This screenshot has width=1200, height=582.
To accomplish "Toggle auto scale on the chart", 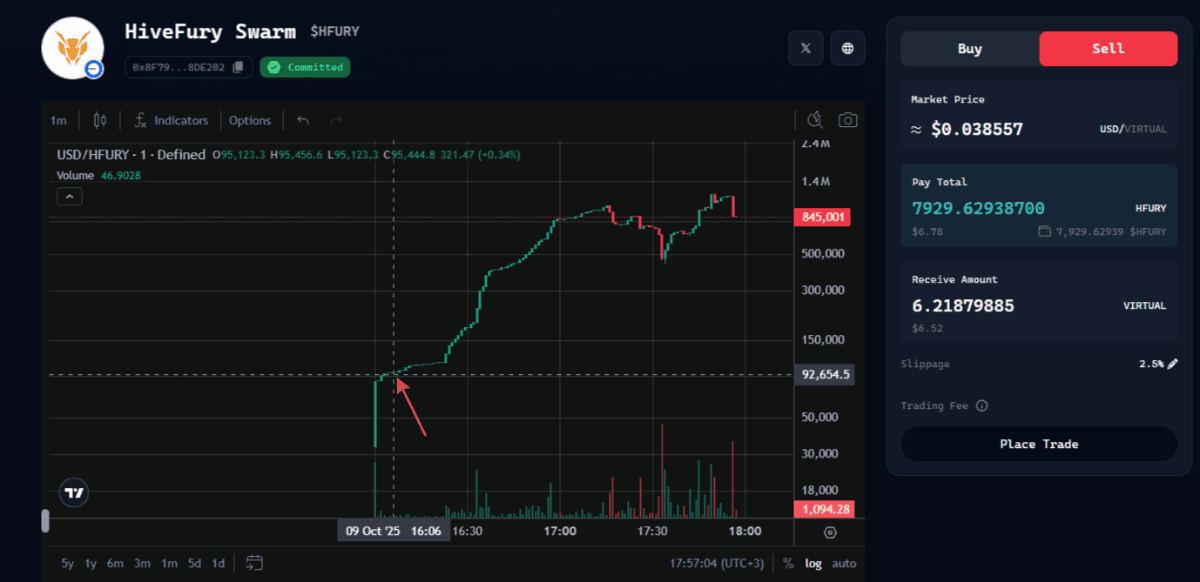I will (x=844, y=563).
